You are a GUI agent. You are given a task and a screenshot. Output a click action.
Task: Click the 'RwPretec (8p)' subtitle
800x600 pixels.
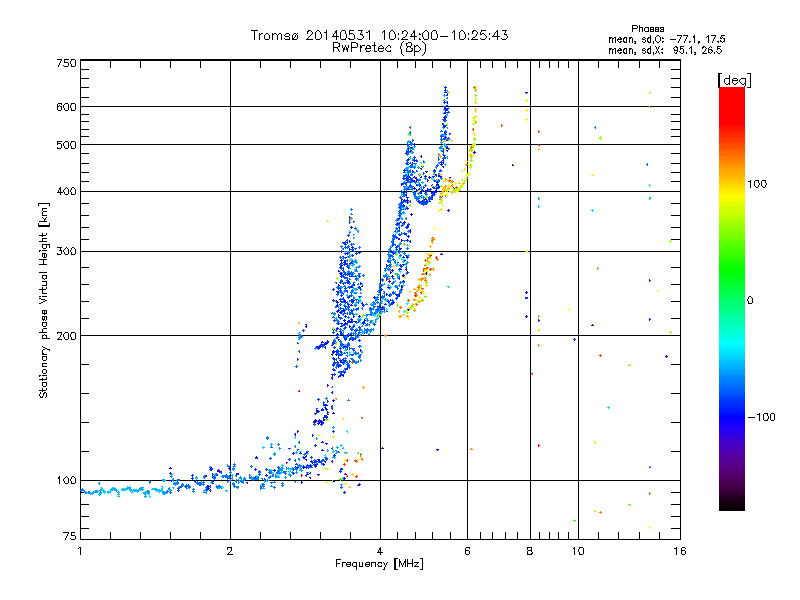tap(379, 48)
